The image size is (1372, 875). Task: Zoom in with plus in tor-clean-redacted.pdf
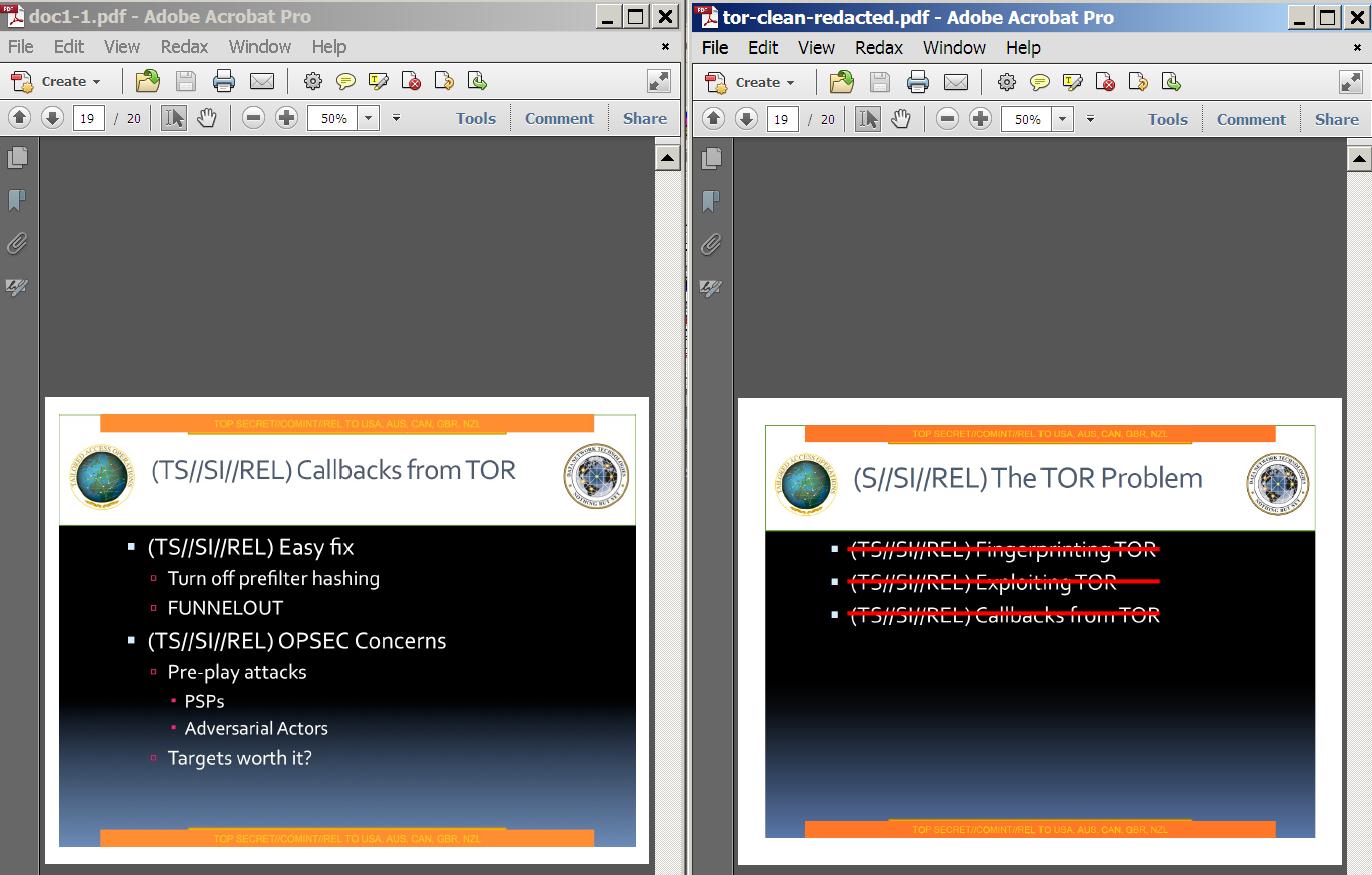(980, 119)
